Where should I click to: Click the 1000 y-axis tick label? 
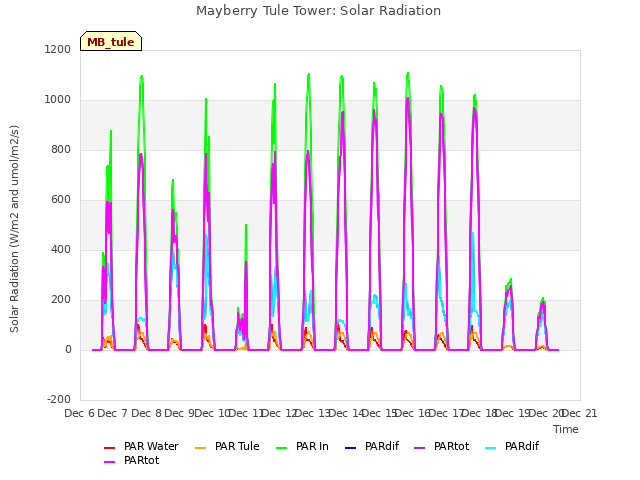(x=58, y=100)
